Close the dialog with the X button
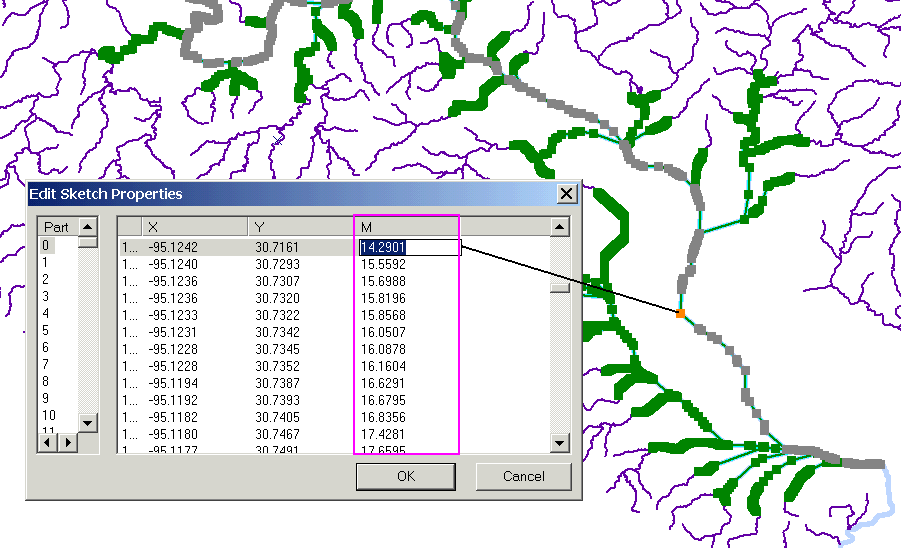The width and height of the screenshot is (901, 548). [x=567, y=193]
